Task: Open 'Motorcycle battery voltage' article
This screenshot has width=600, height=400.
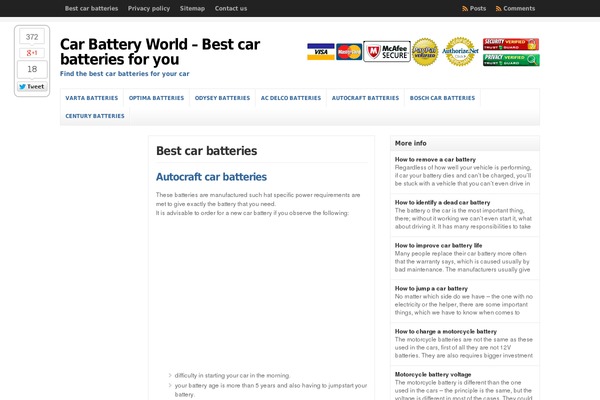Action: (x=433, y=374)
